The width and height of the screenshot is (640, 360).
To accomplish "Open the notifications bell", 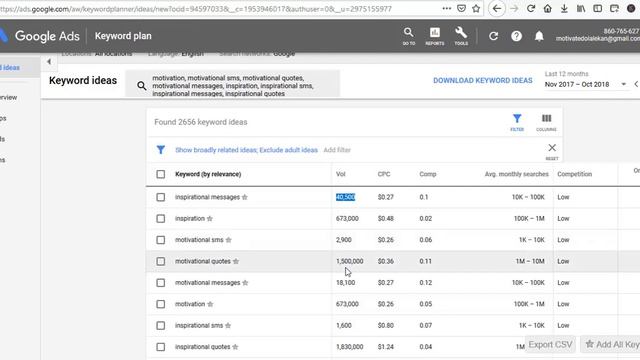I will point(539,36).
